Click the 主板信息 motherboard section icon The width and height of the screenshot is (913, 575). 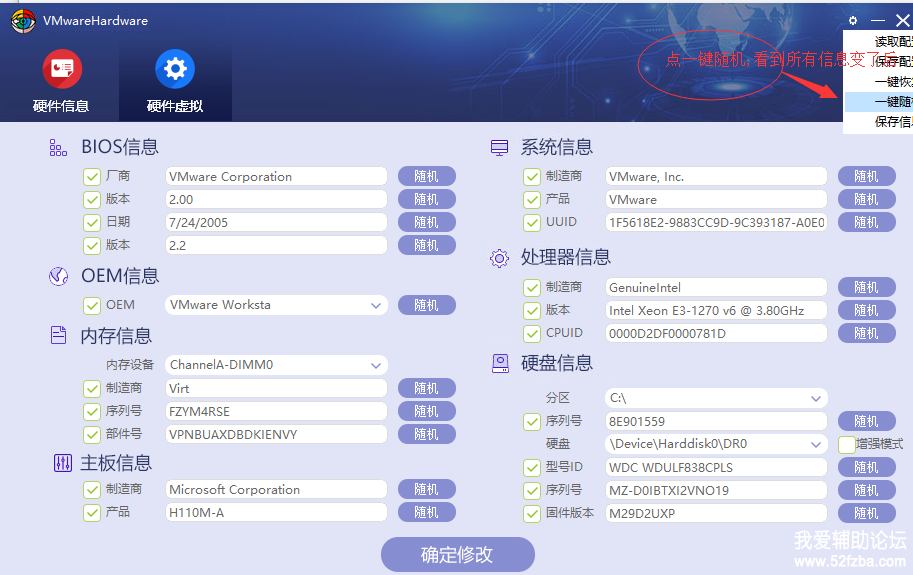coord(61,463)
